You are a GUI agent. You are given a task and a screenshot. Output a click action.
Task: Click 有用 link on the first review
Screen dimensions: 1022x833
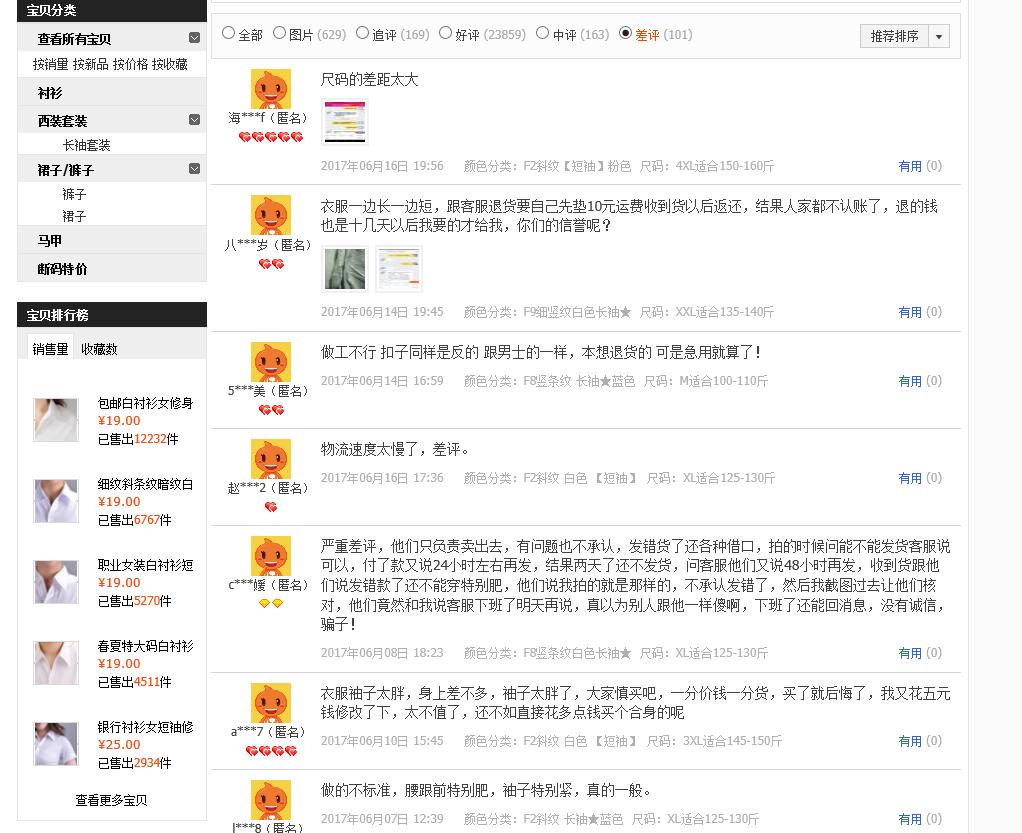coord(910,167)
